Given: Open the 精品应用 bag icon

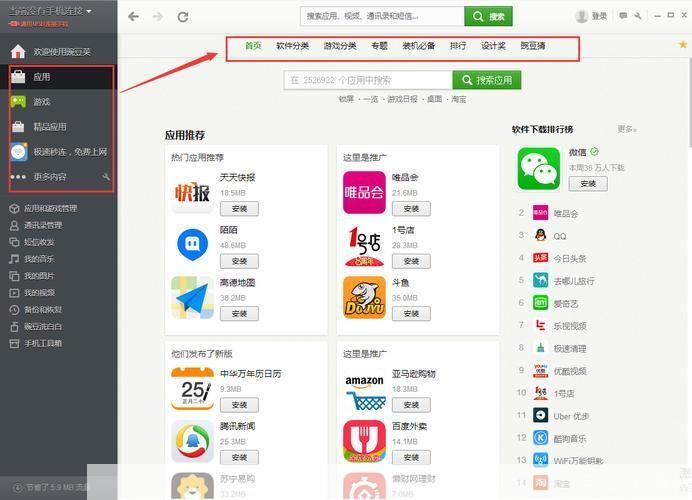Looking at the screenshot, I should 18,127.
